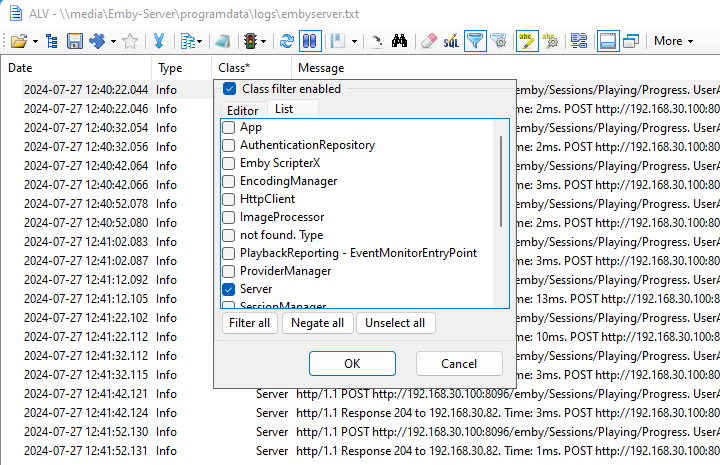This screenshot has width=720, height=465.
Task: Select log row dated 2024-07-27 12:41:12.105
Action: (x=86, y=299)
